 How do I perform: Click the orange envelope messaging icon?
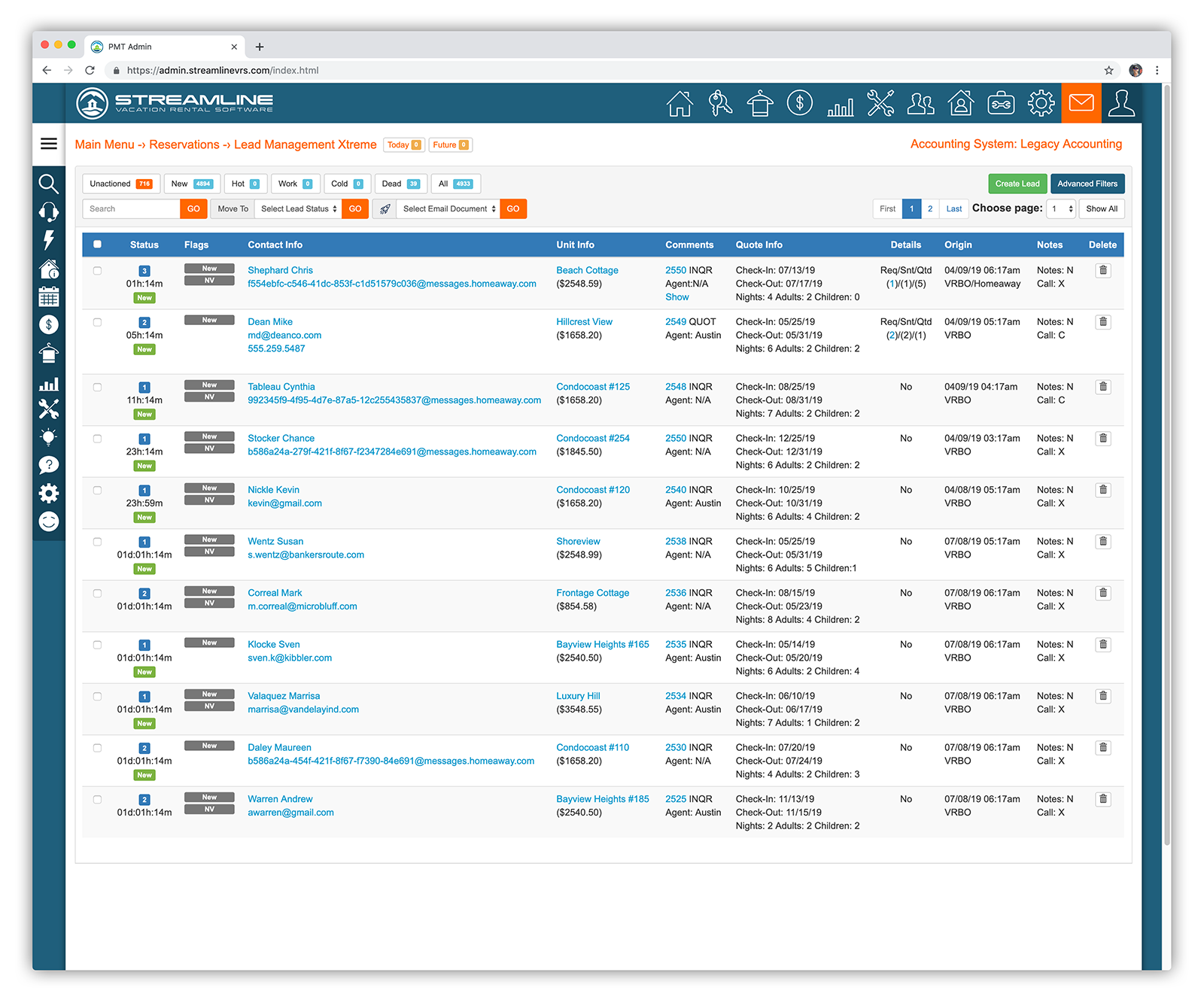point(1081,103)
